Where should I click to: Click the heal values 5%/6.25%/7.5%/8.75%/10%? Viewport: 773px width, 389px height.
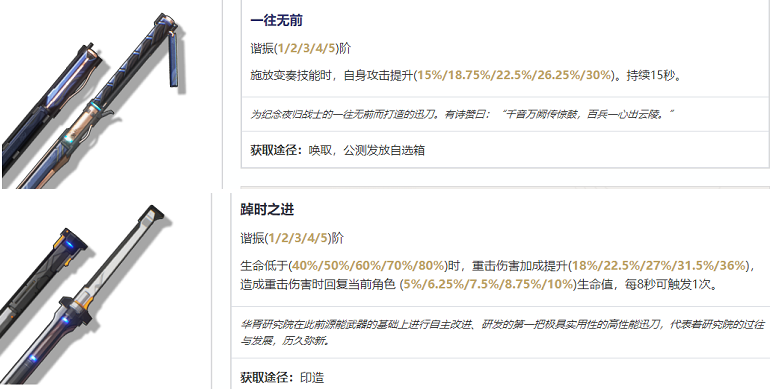(489, 284)
